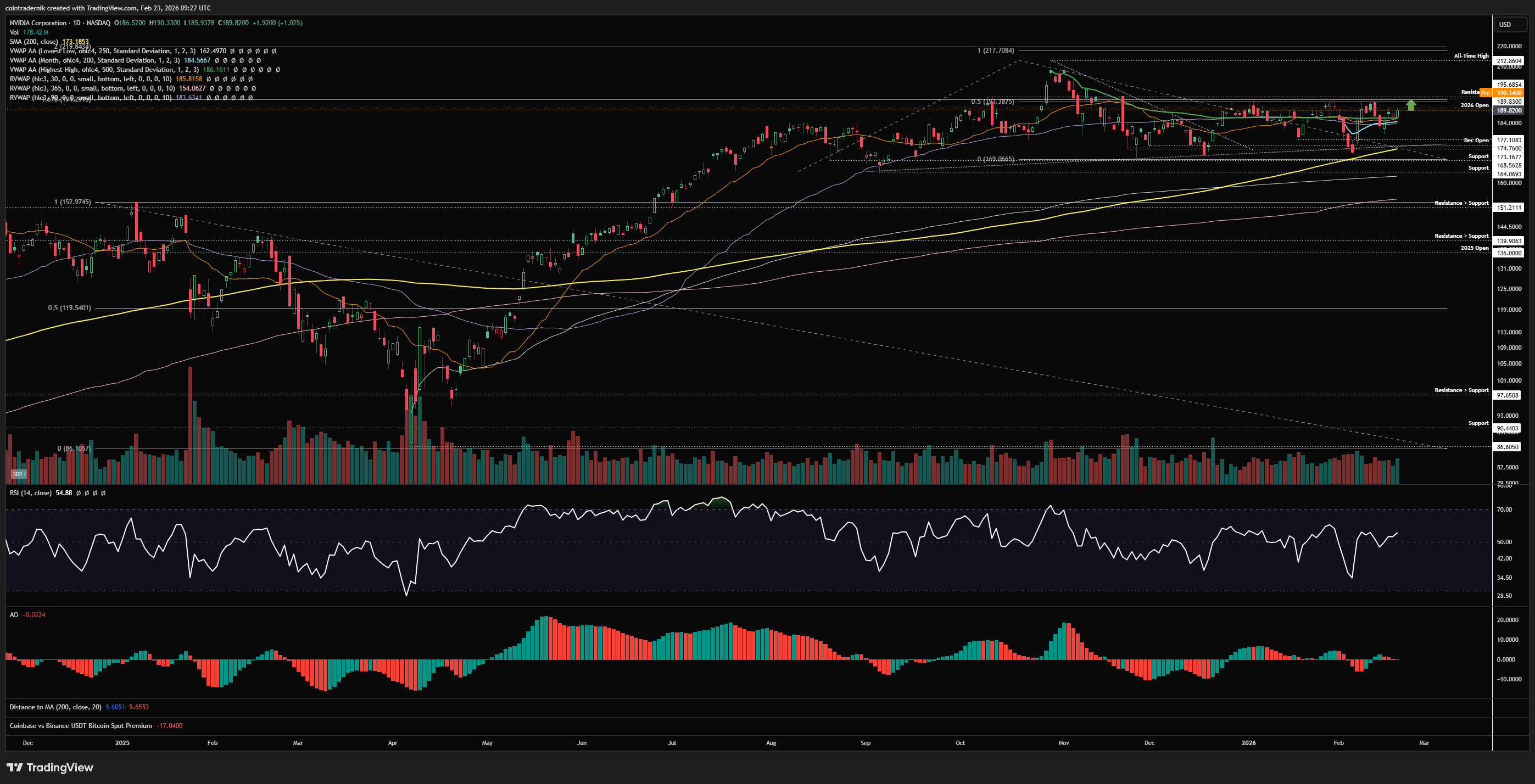Select the SMA (200, close) indicator legend
This screenshot has height=784, width=1535.
tap(34, 42)
